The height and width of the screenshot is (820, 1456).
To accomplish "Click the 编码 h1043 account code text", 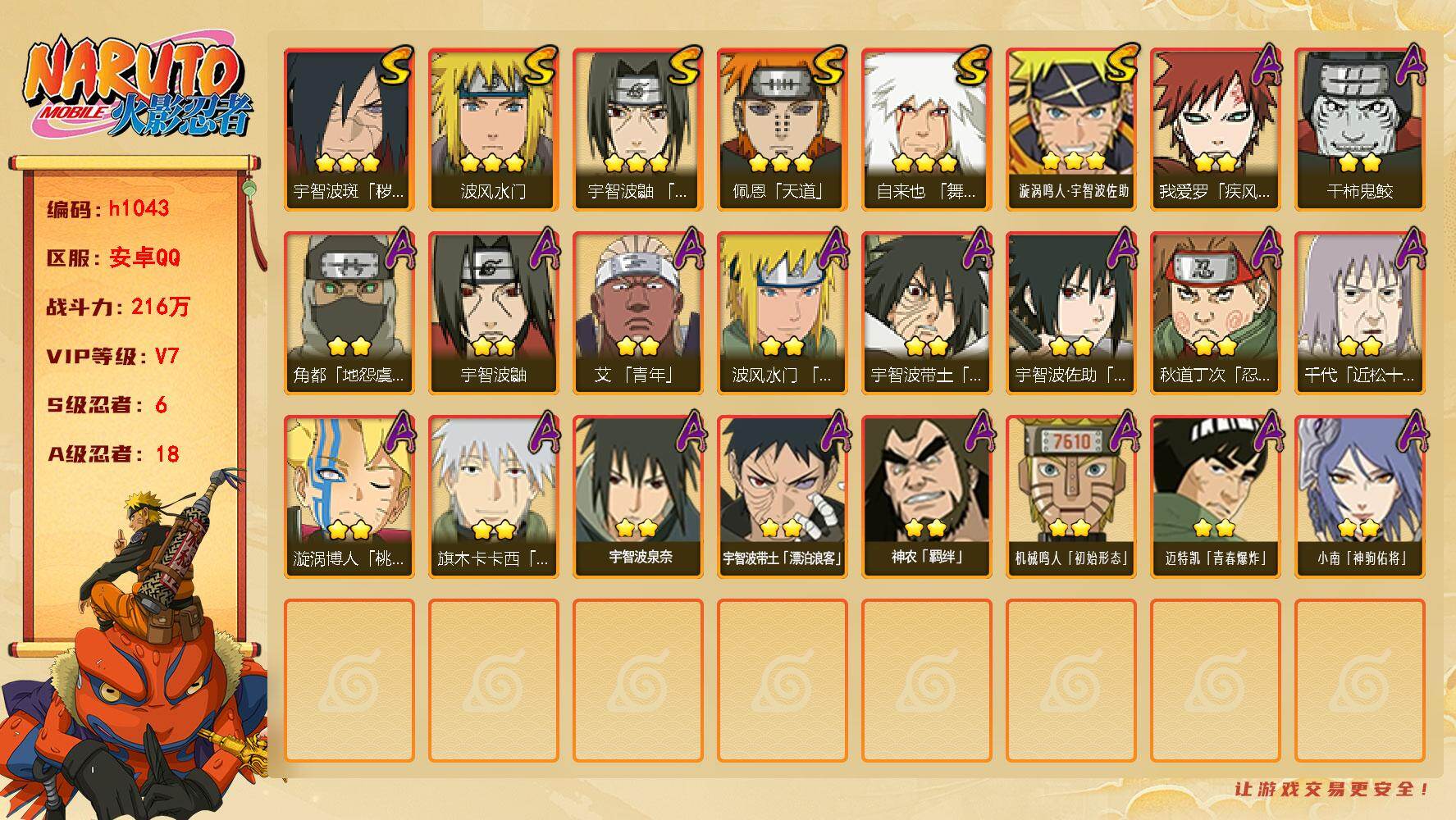I will point(107,208).
